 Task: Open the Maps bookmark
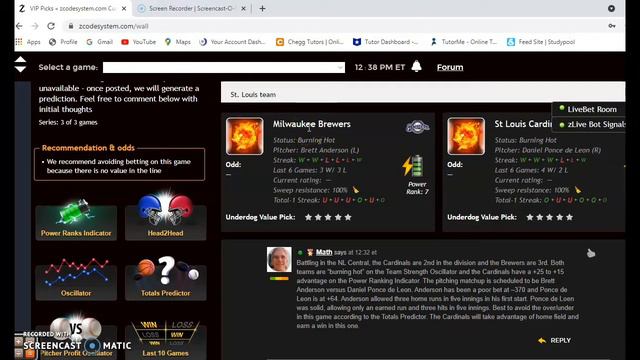point(178,42)
